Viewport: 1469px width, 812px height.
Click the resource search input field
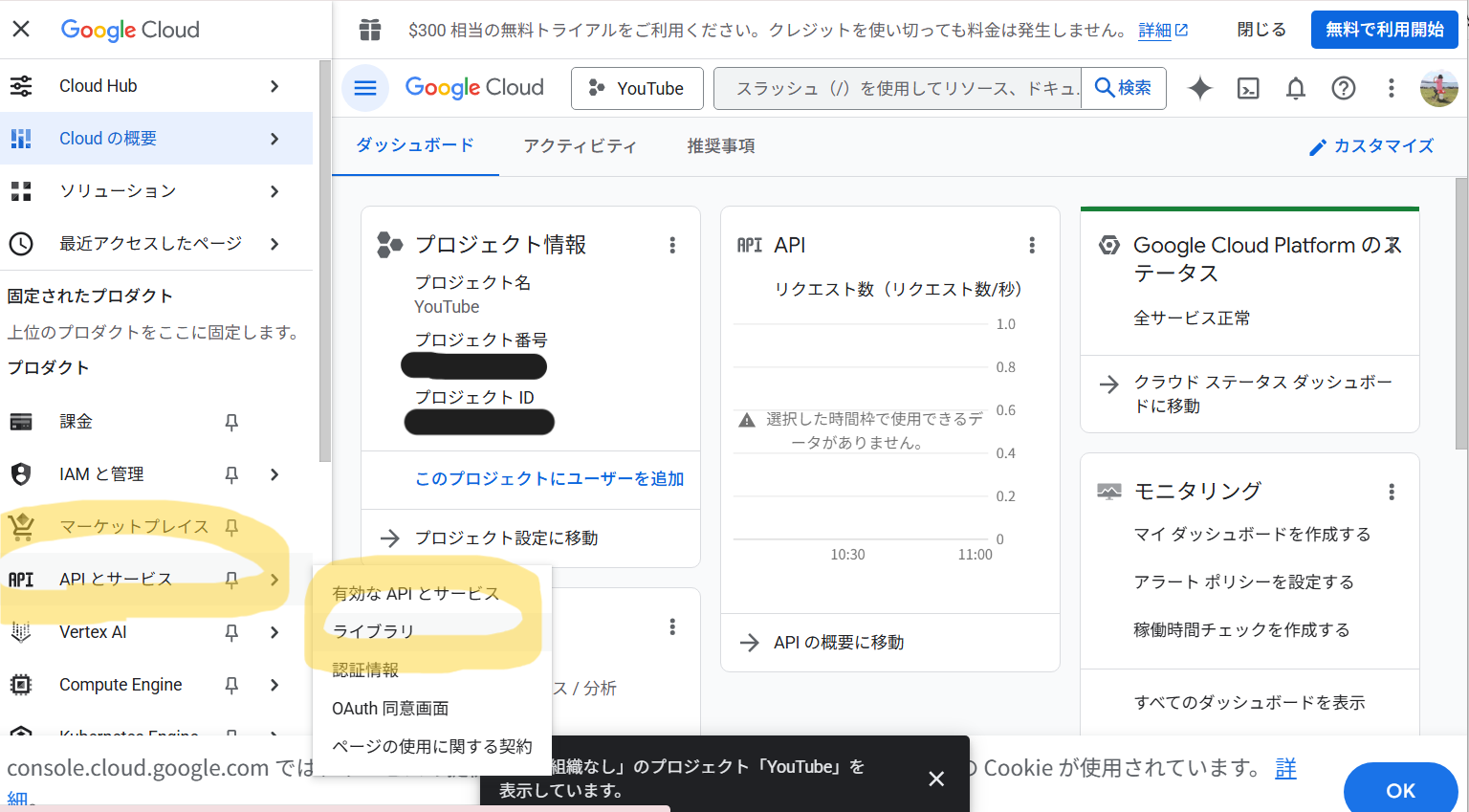point(899,88)
